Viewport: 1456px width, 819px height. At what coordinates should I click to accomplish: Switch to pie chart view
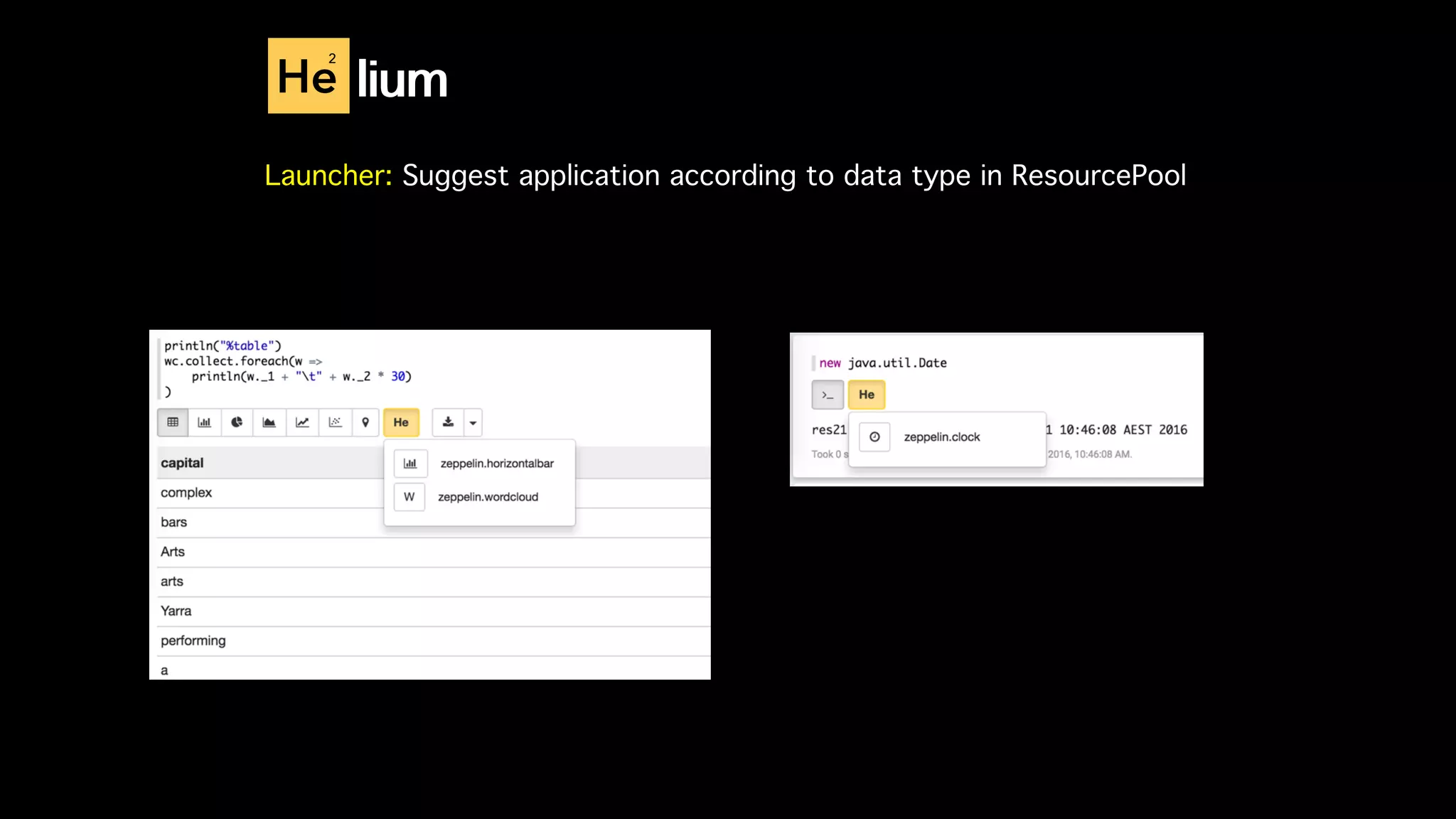click(237, 422)
